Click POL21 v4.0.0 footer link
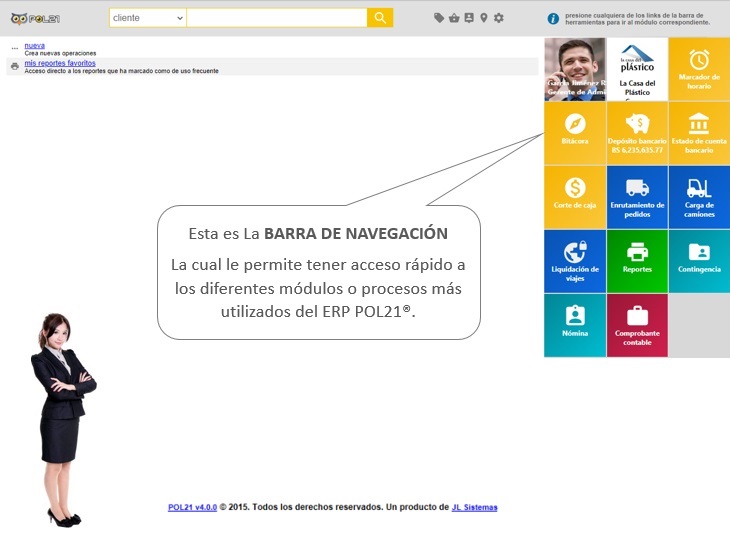Viewport: 730px width, 548px height. (x=192, y=507)
